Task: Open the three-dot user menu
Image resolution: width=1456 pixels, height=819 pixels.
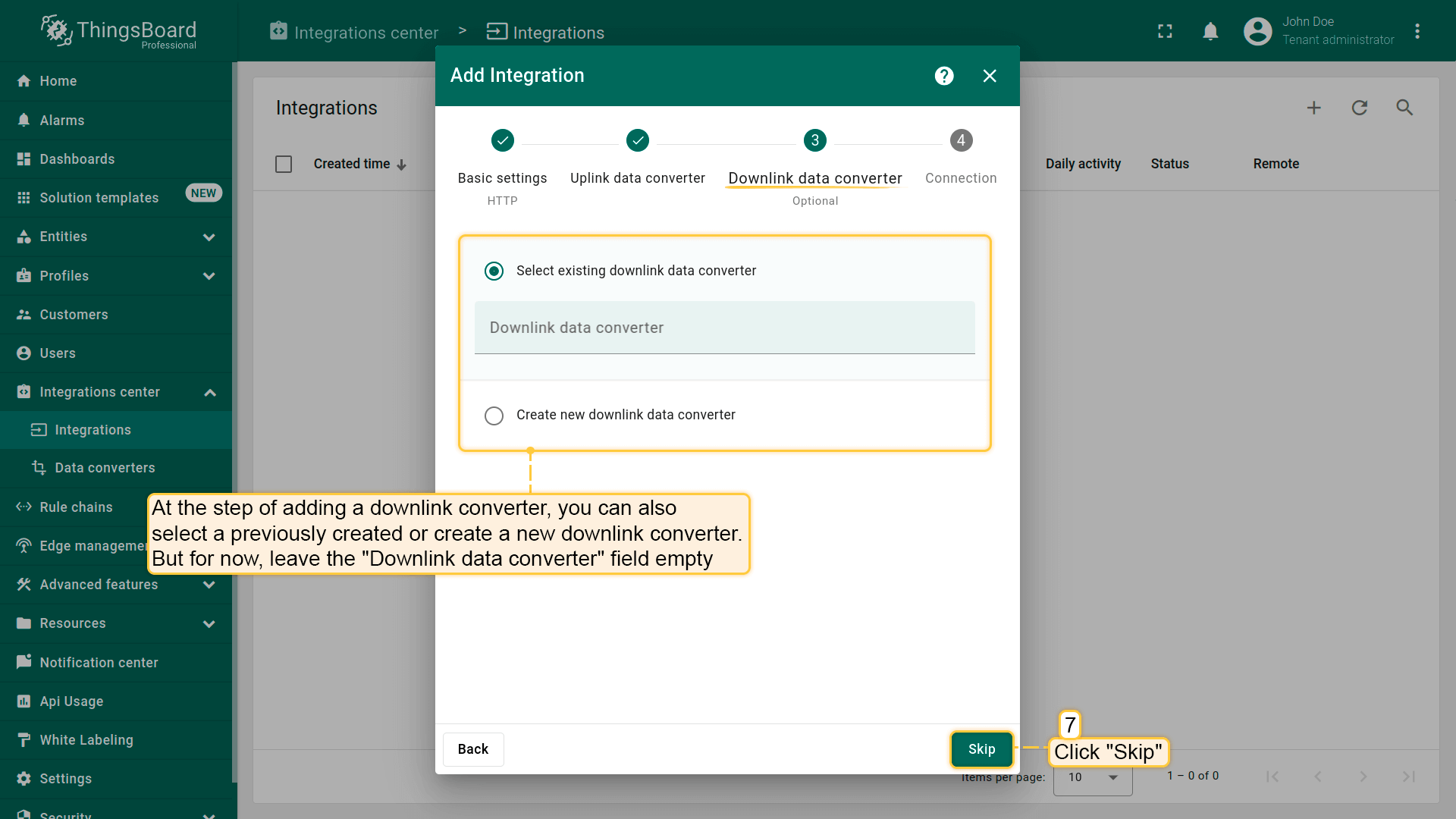Action: click(x=1417, y=32)
